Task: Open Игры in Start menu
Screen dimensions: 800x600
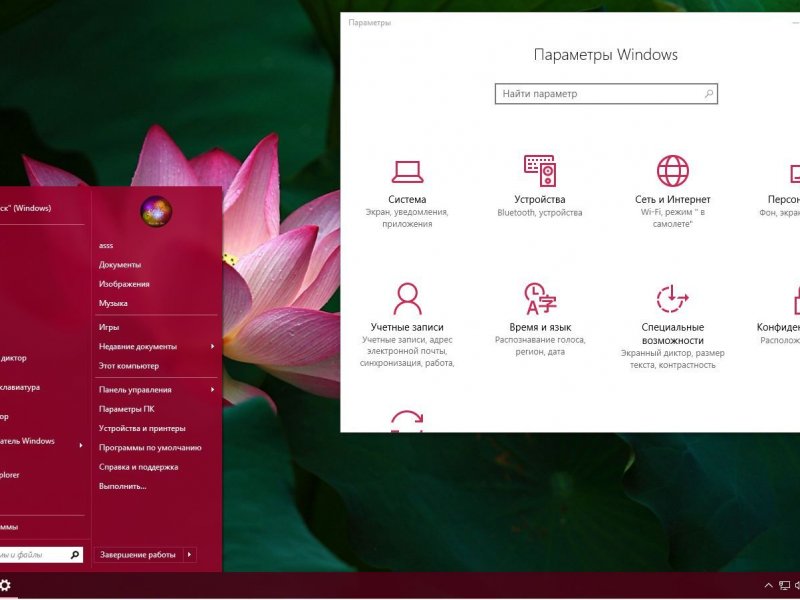Action: pos(109,328)
